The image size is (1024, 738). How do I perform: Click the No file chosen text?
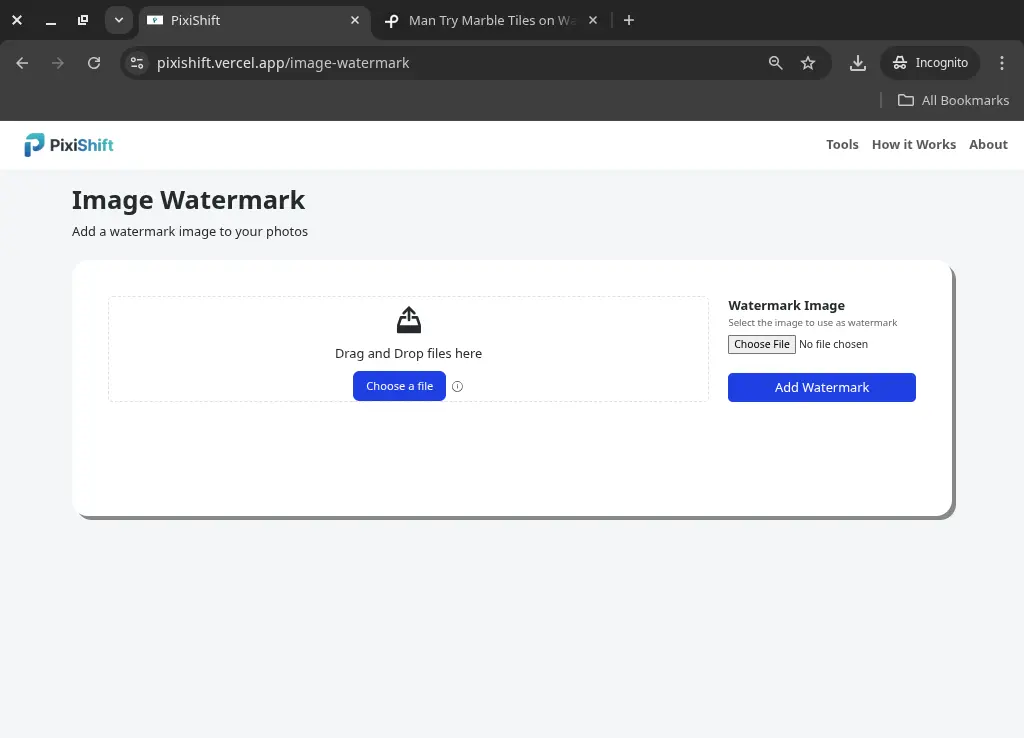pyautogui.click(x=833, y=344)
